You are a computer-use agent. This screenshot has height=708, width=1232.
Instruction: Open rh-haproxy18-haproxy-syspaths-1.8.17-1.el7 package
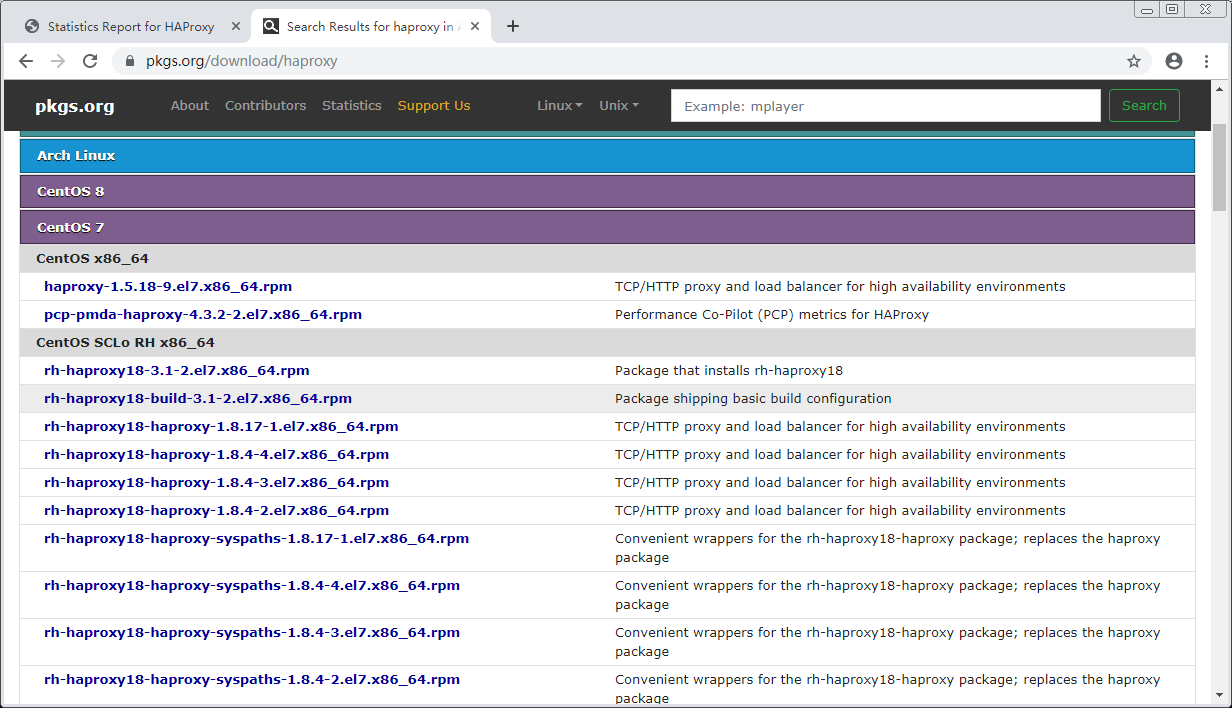point(257,539)
